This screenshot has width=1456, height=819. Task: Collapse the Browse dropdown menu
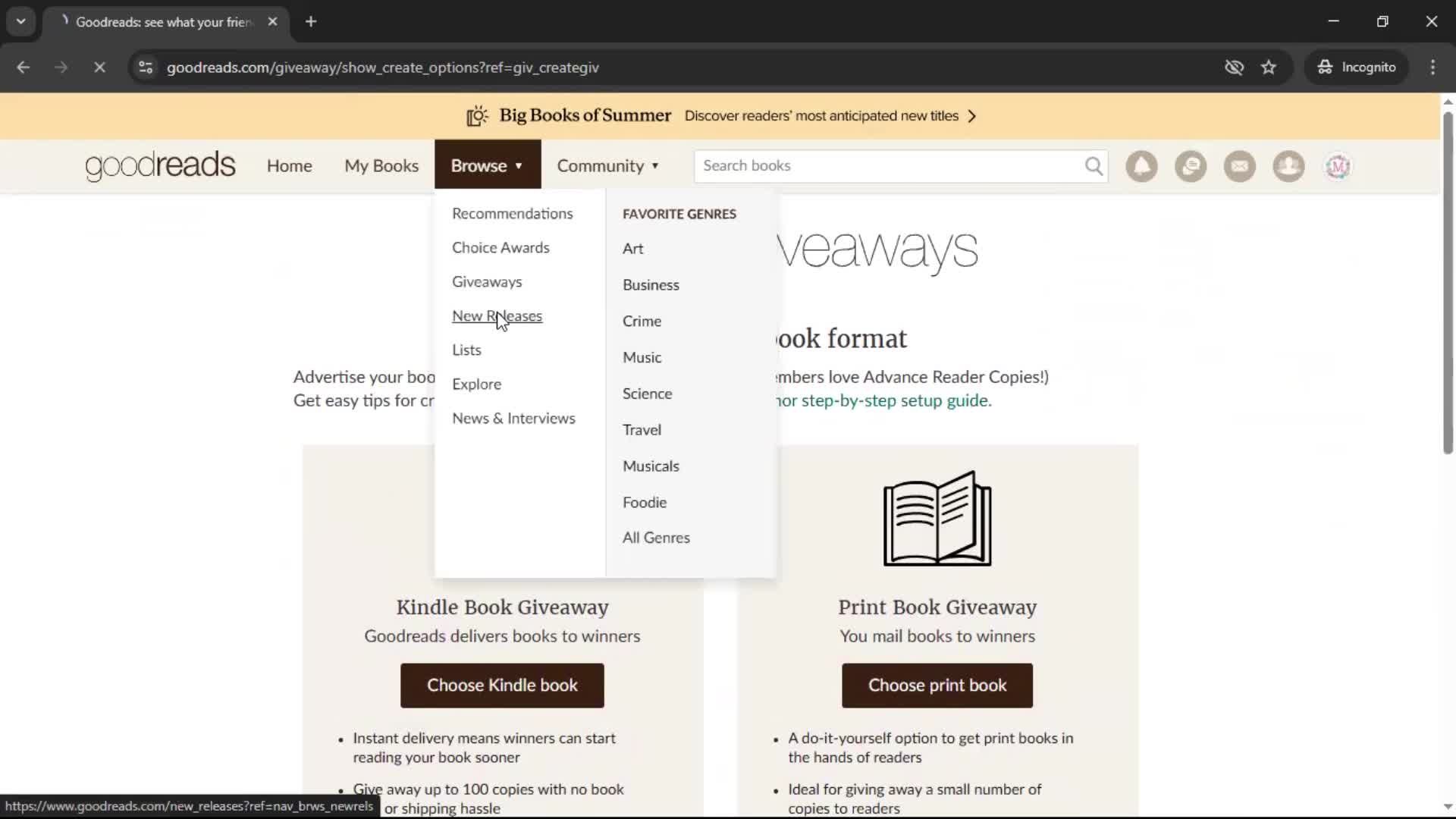tap(488, 165)
